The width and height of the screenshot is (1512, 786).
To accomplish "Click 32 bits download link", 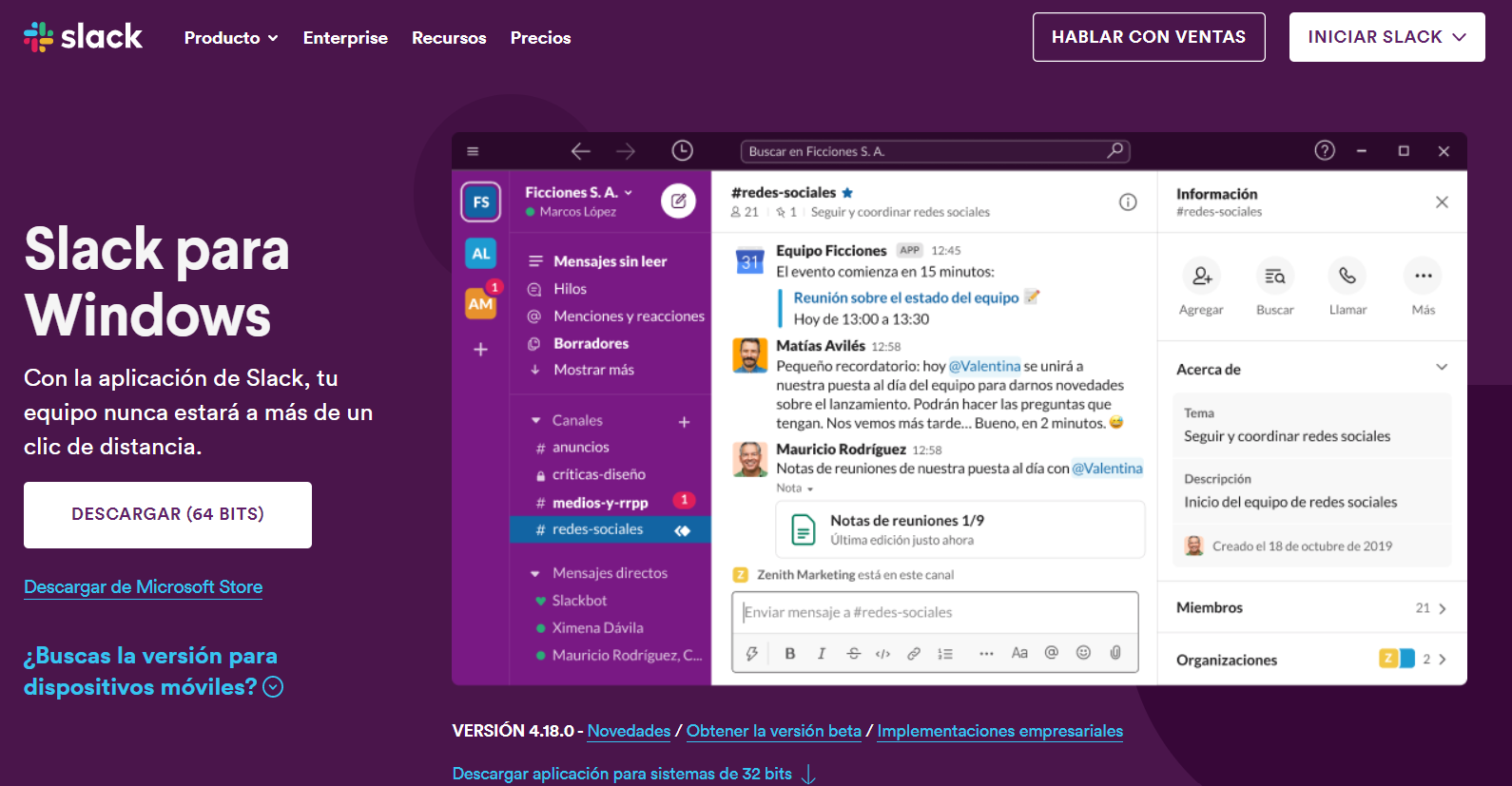I will point(633,774).
